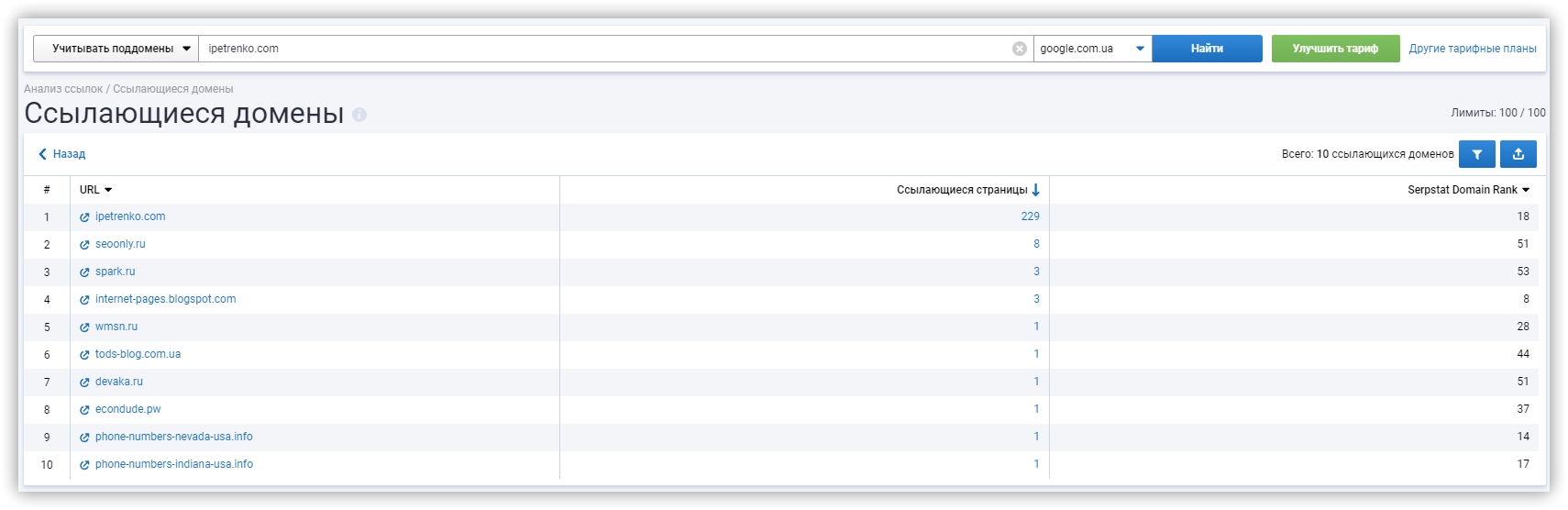
Task: Open phone-numbers-indiana-usa.info link
Action: coord(174,464)
